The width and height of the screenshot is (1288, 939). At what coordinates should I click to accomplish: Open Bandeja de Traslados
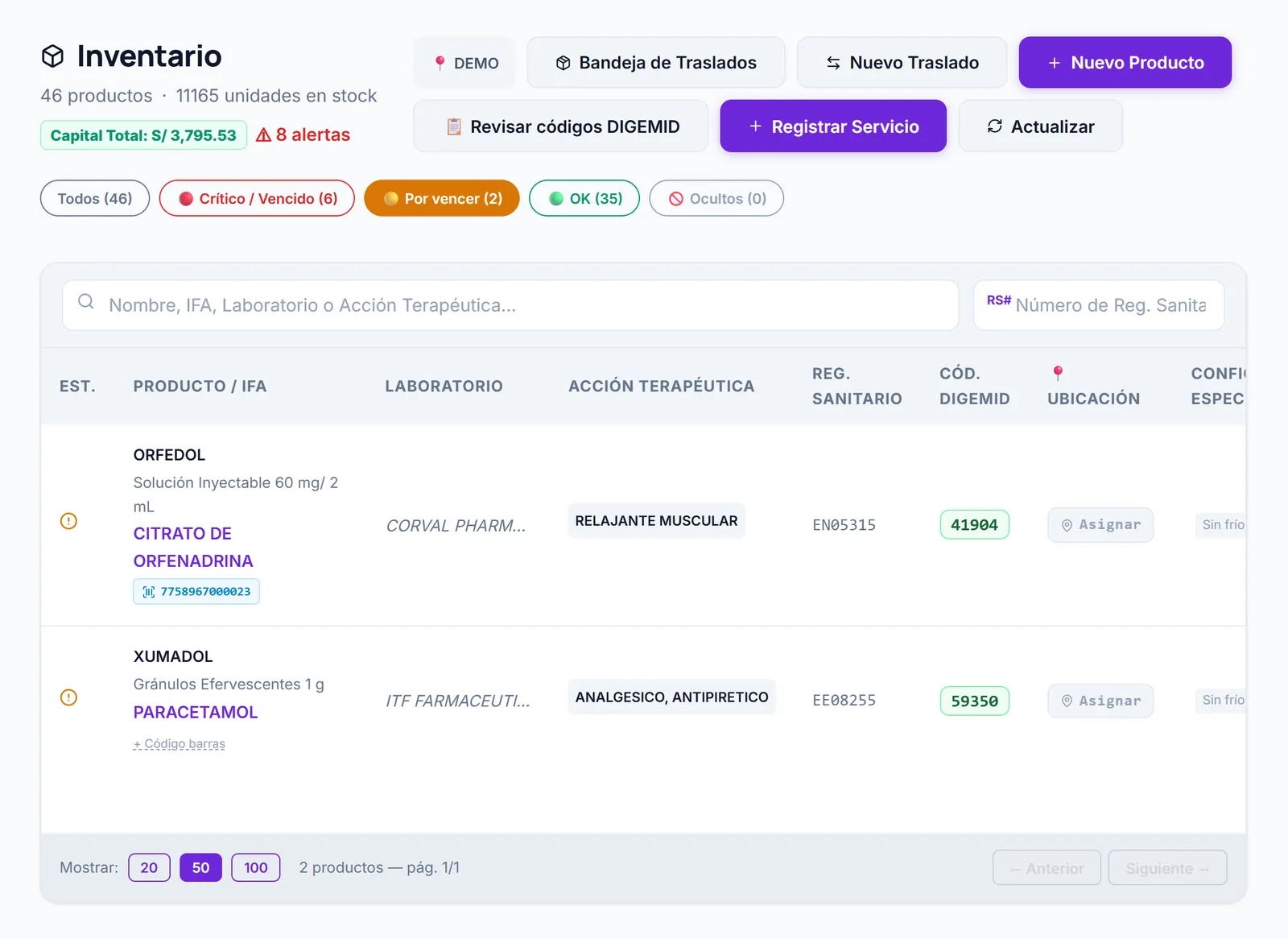click(656, 63)
